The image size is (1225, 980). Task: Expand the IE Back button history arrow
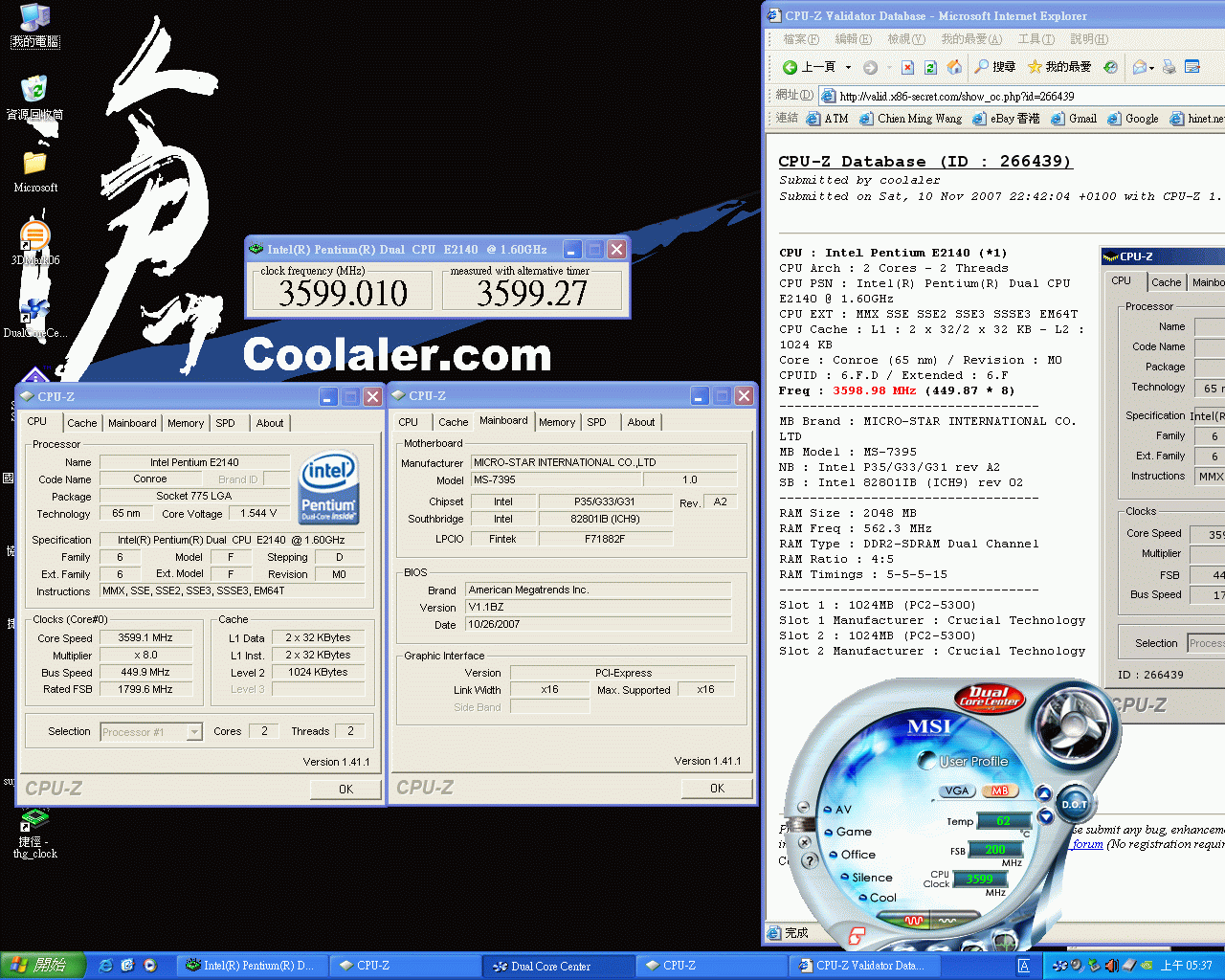(848, 67)
